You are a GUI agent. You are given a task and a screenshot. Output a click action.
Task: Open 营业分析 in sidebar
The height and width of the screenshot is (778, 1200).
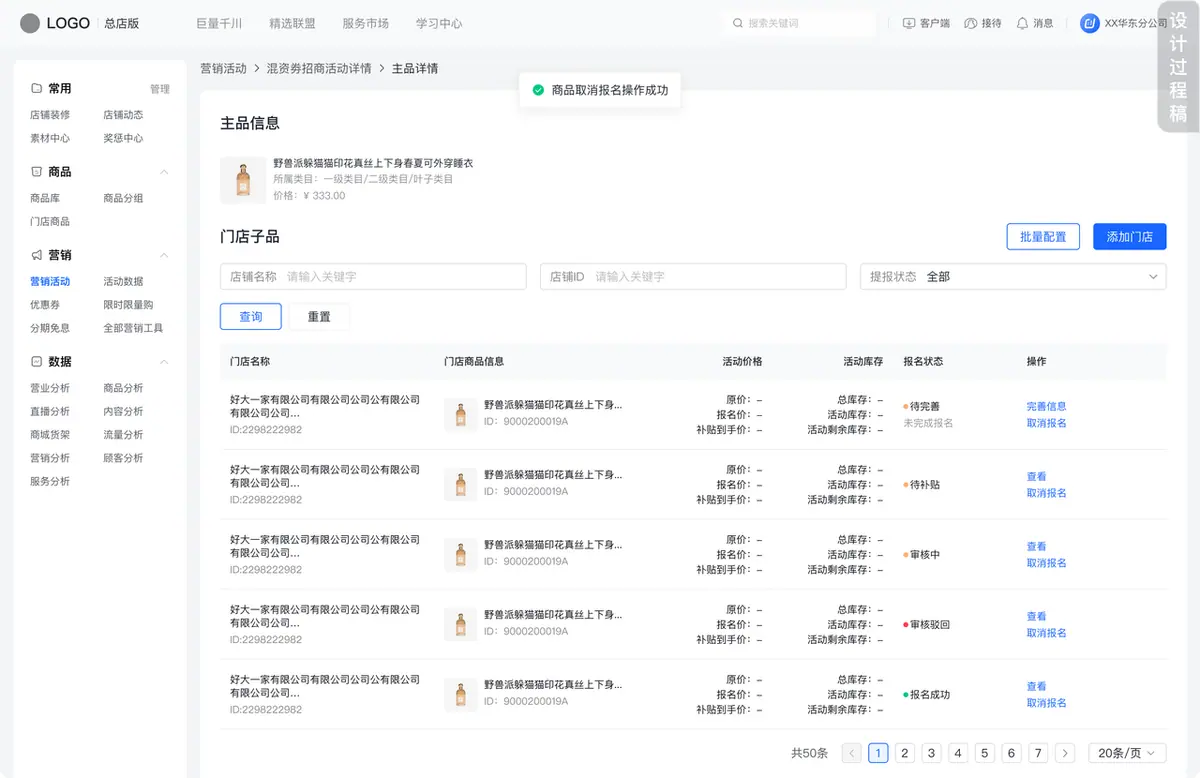(50, 388)
